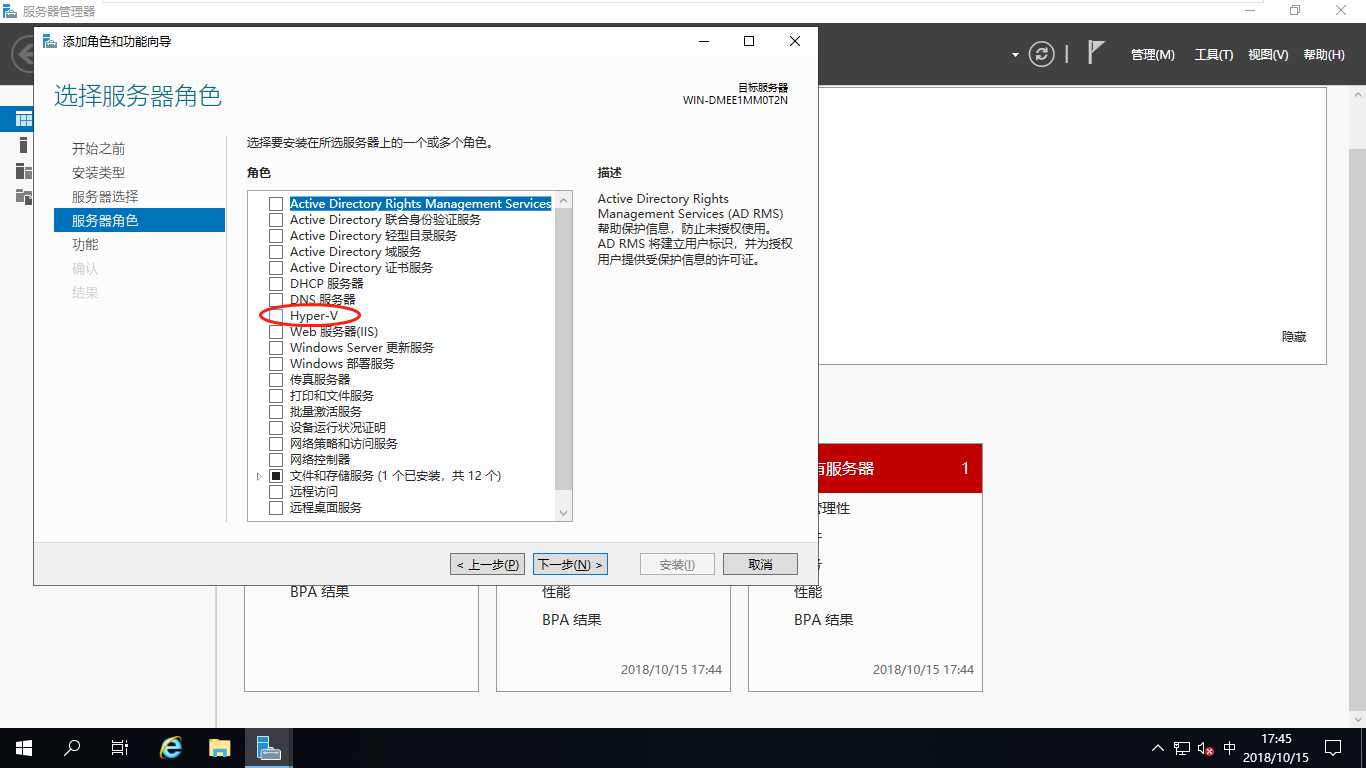Show hidden tray icons chevron

coord(1158,748)
